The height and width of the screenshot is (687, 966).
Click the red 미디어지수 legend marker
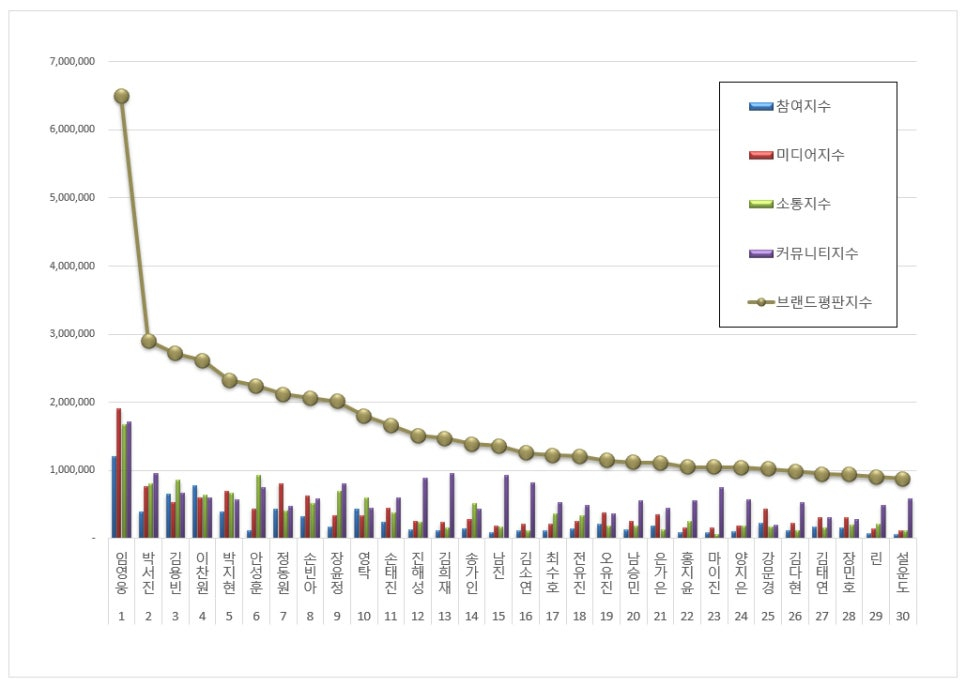(760, 155)
